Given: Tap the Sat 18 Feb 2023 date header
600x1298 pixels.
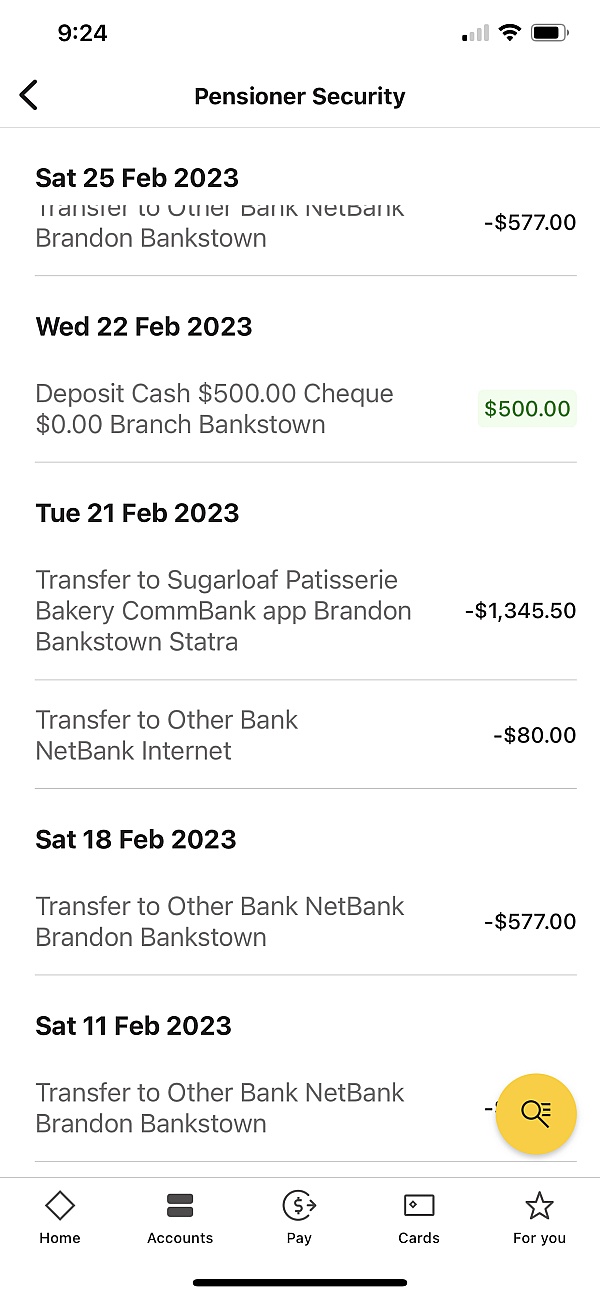Looking at the screenshot, I should coord(136,839).
